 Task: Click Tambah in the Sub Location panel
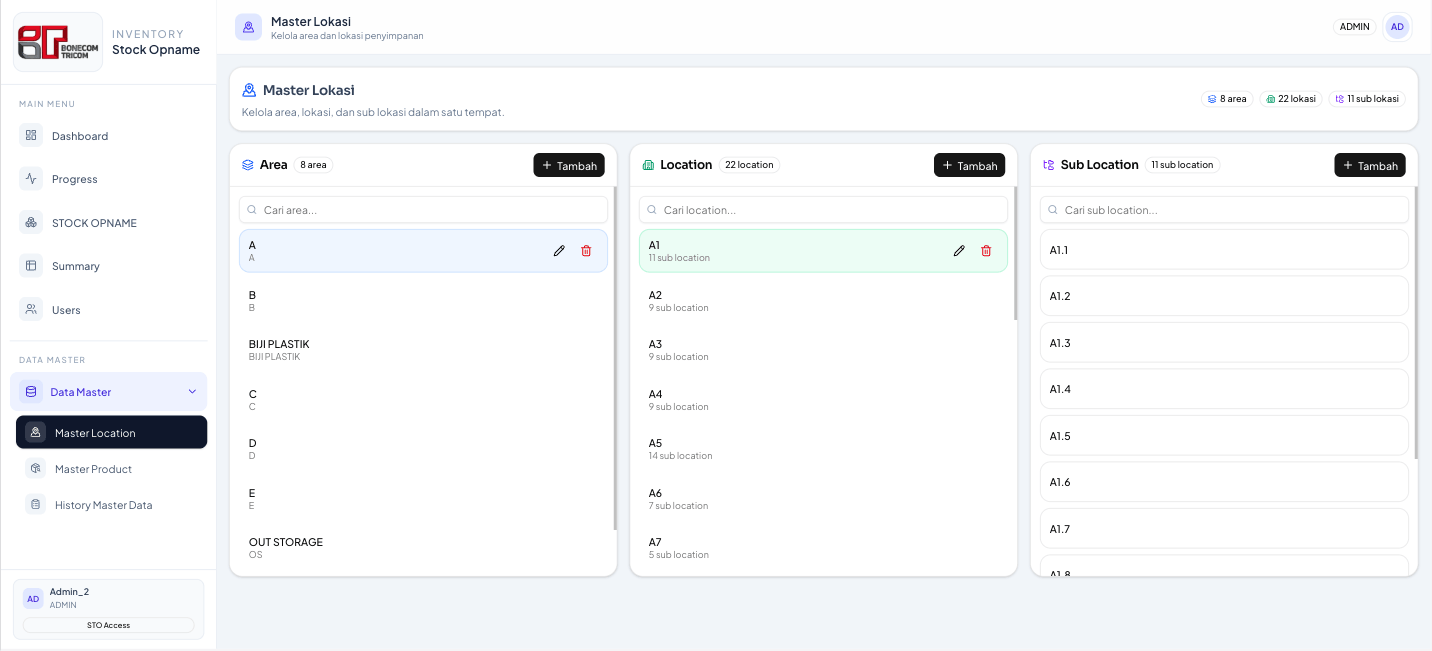click(x=1370, y=165)
